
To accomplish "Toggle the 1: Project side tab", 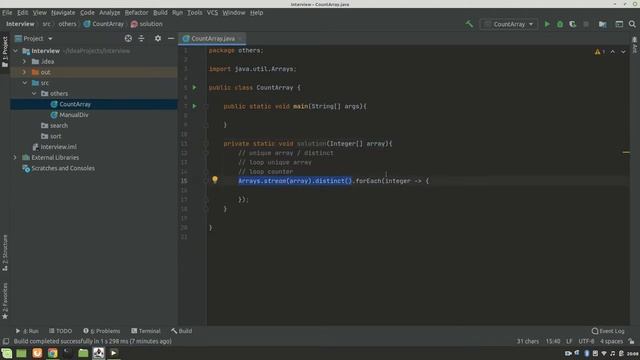I will coord(5,52).
